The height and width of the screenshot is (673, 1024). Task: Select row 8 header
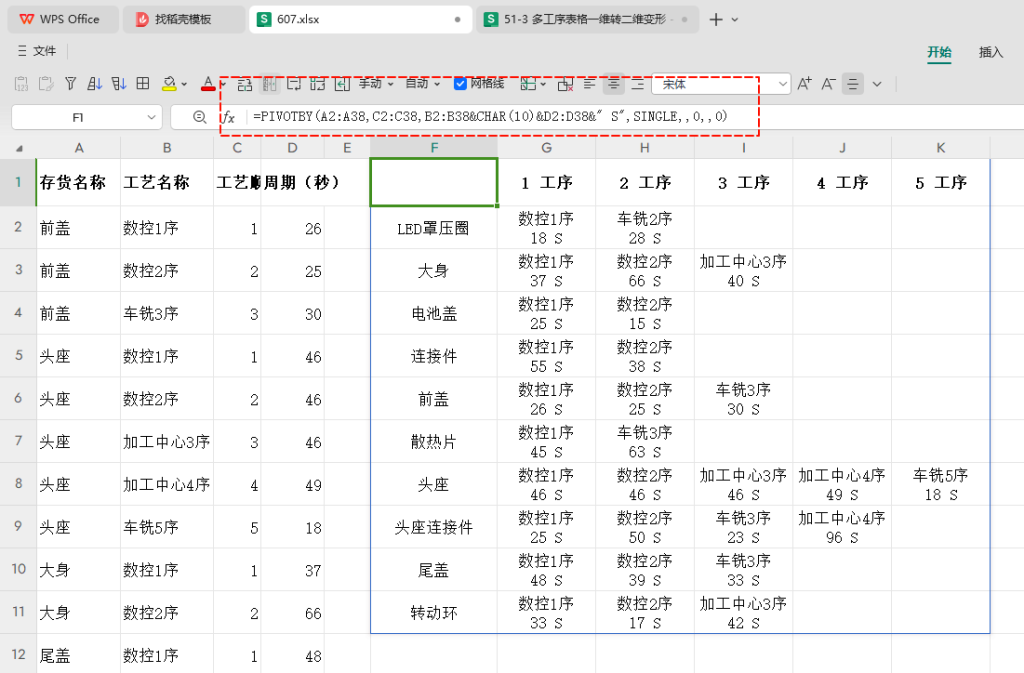(18, 484)
